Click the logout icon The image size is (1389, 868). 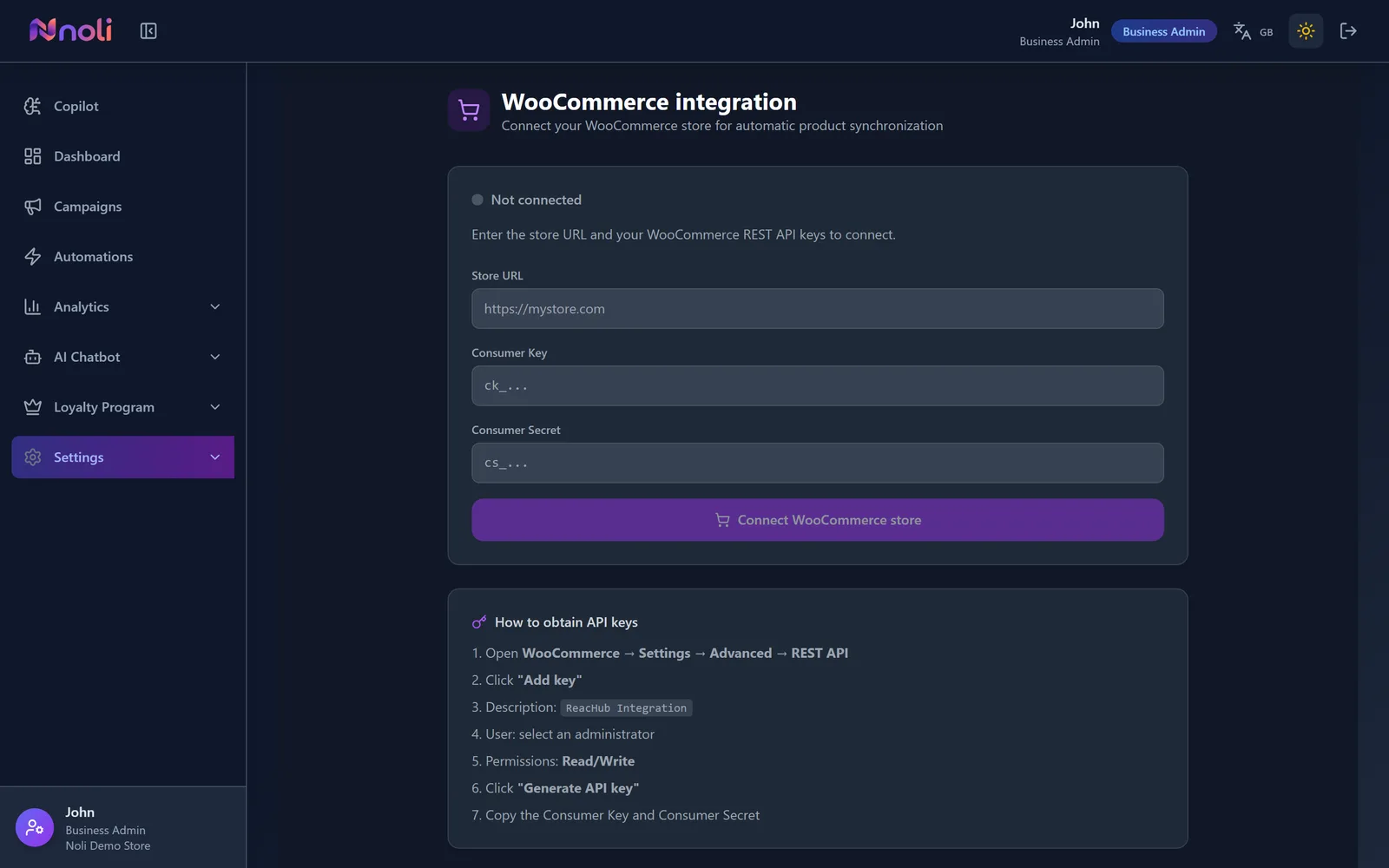click(x=1348, y=31)
